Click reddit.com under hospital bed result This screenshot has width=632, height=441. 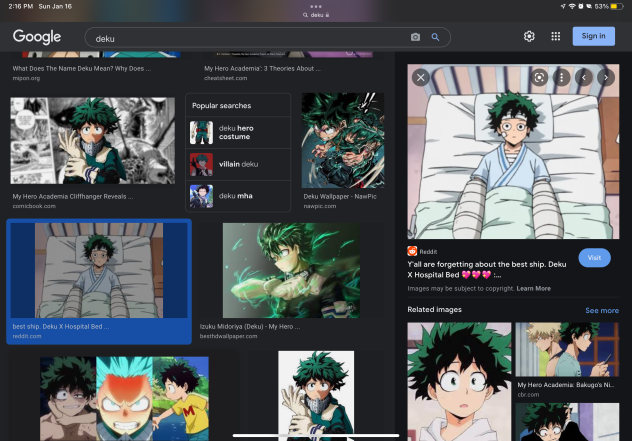(x=27, y=336)
